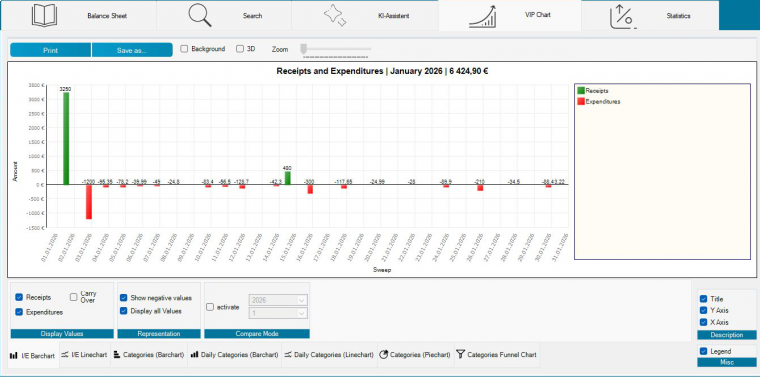This screenshot has width=760, height=377.
Task: Click the Sweep x-axis label
Action: pyautogui.click(x=382, y=270)
